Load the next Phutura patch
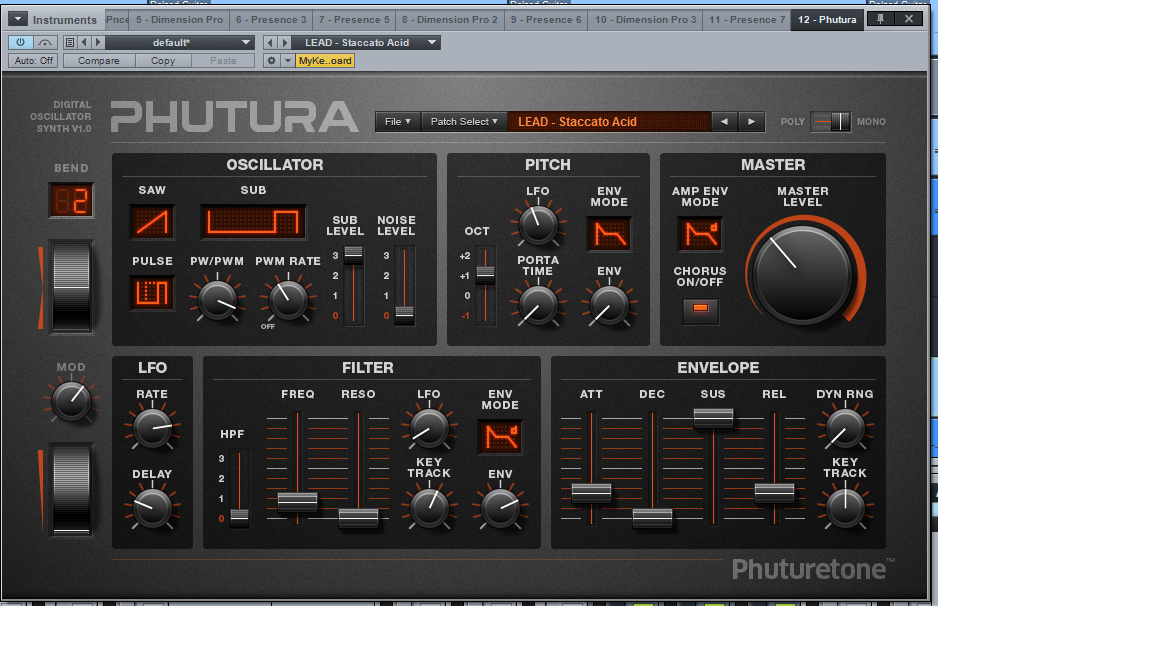The image size is (1152, 648). point(751,122)
